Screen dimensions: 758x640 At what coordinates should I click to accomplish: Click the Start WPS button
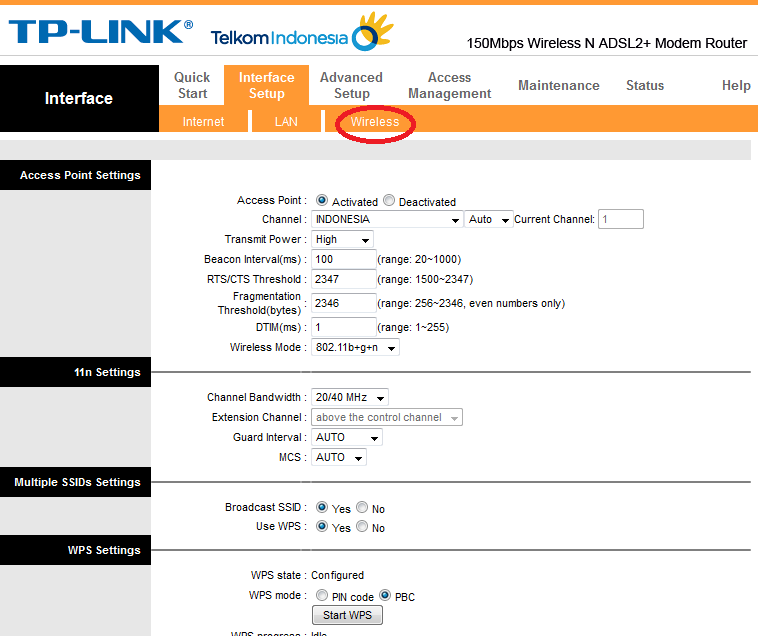[347, 615]
